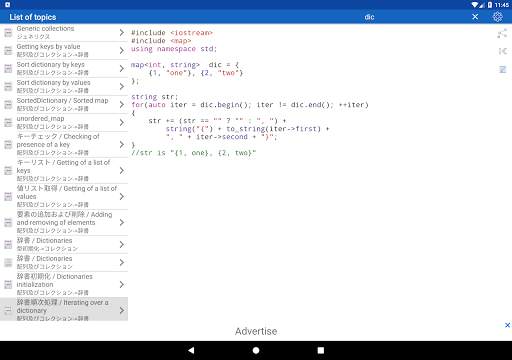This screenshot has height=360, width=512.
Task: Click chevron on SortedDictionary row
Action: click(122, 104)
